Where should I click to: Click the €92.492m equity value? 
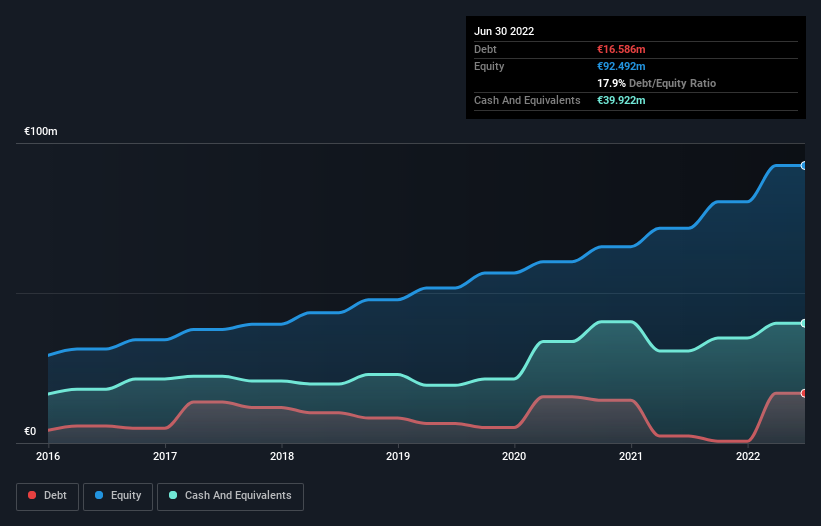621,66
